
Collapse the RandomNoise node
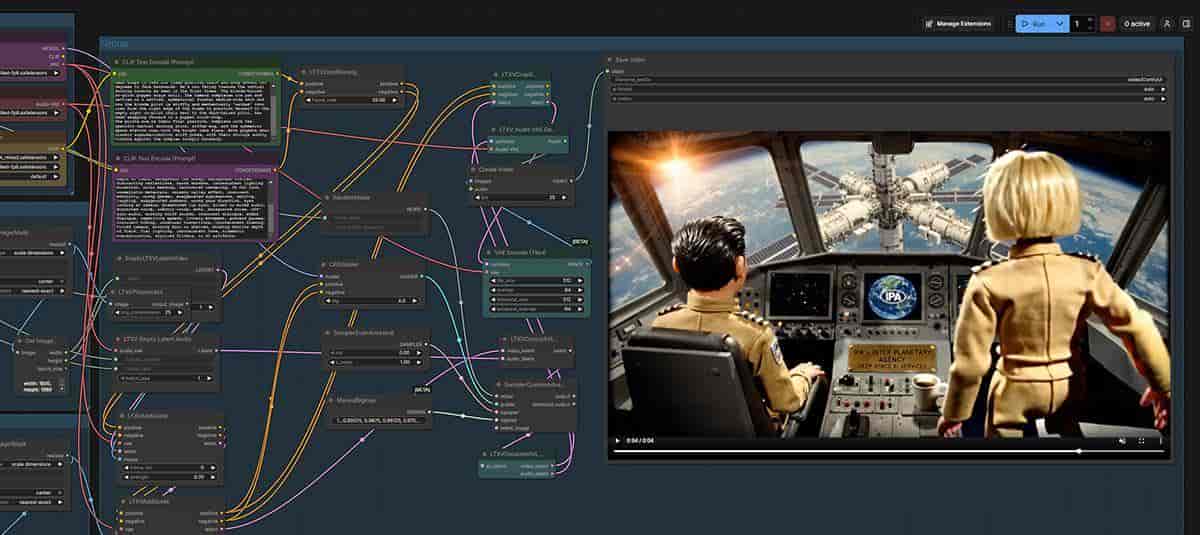coord(327,198)
